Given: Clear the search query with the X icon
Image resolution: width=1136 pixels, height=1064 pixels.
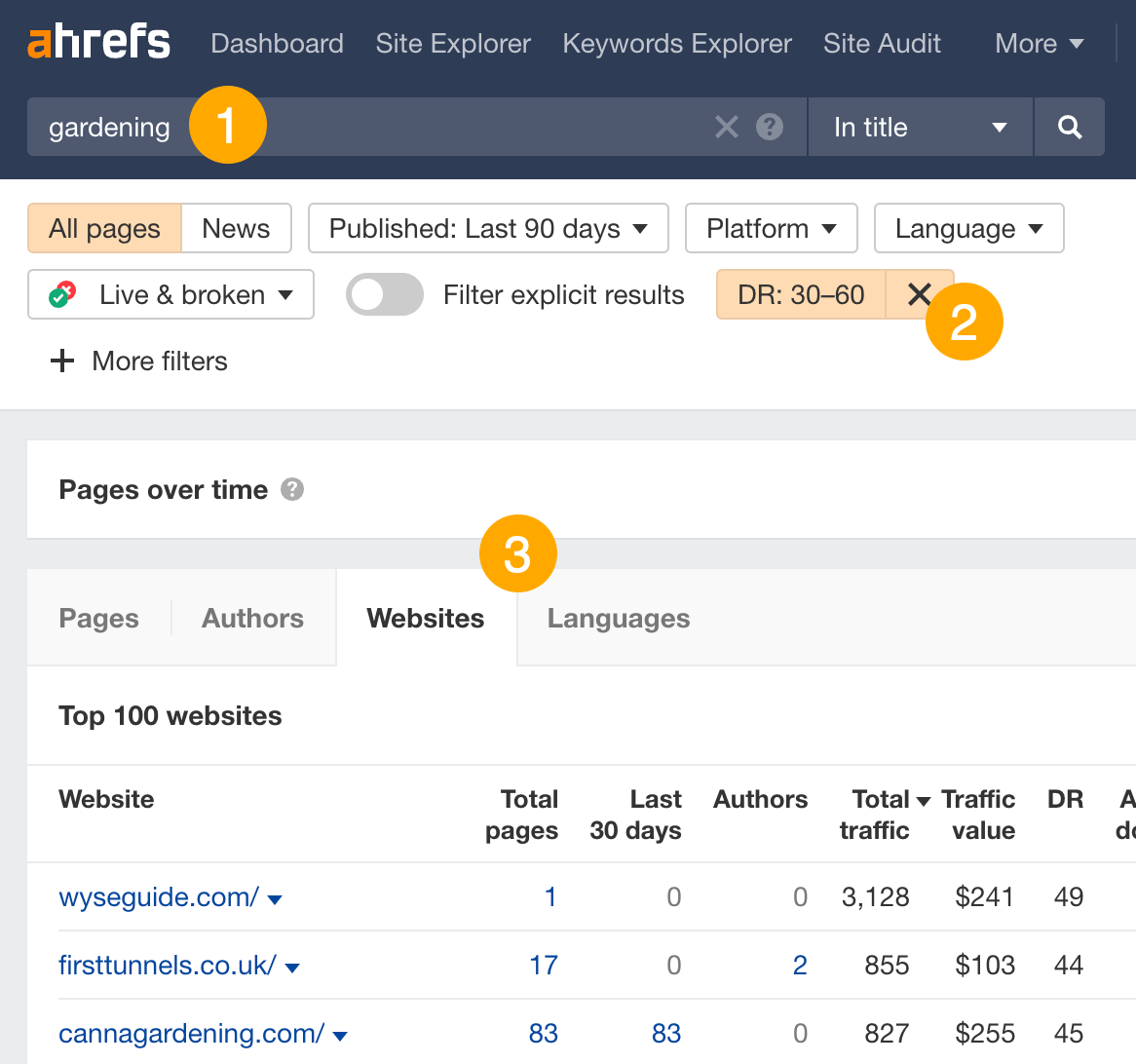Looking at the screenshot, I should [x=726, y=127].
